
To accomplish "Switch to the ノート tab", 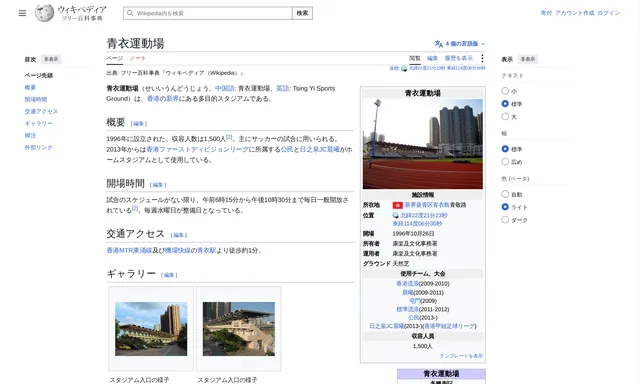I will pyautogui.click(x=138, y=58).
